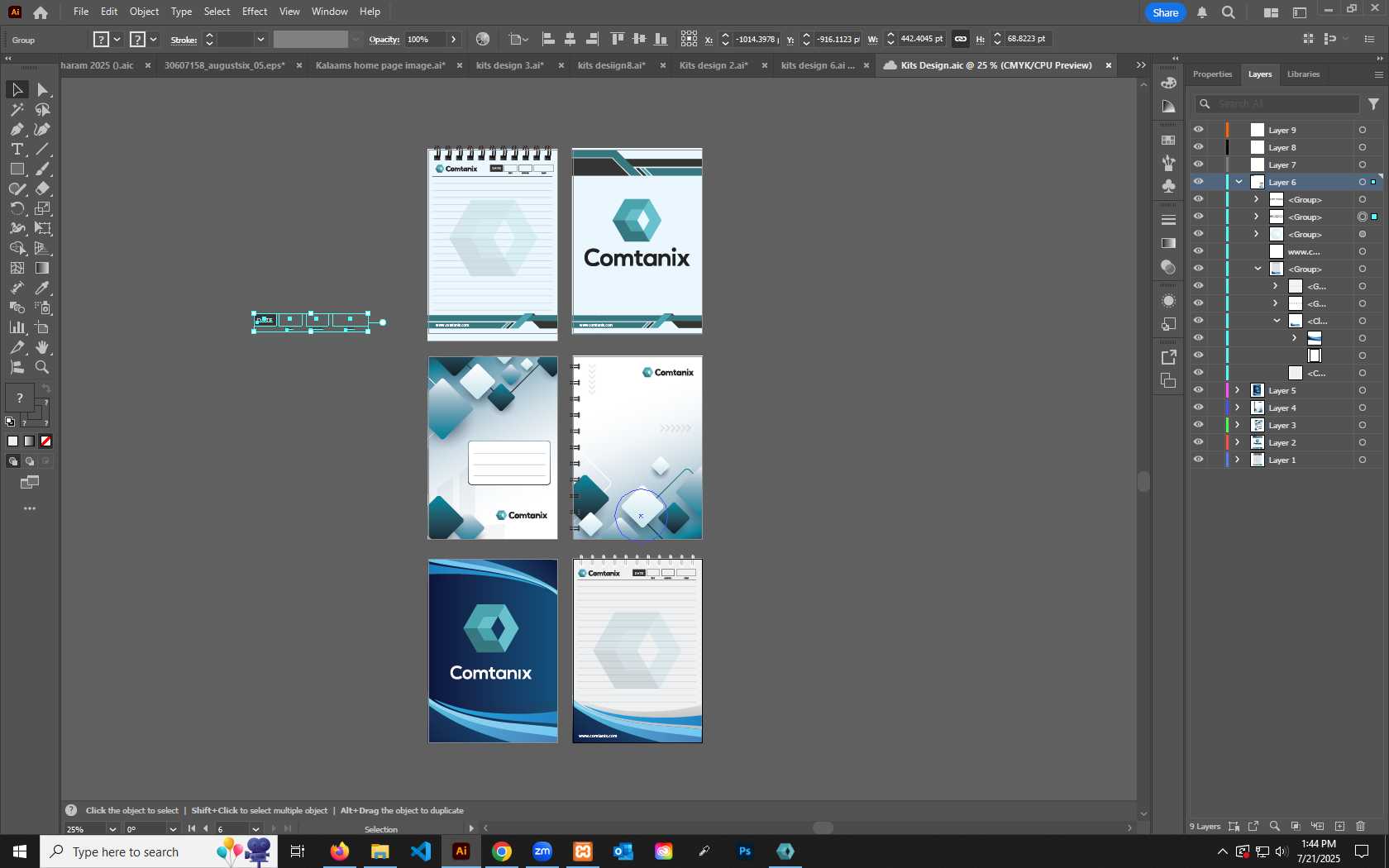Activate the Hand tool
The height and width of the screenshot is (868, 1389).
[x=43, y=347]
